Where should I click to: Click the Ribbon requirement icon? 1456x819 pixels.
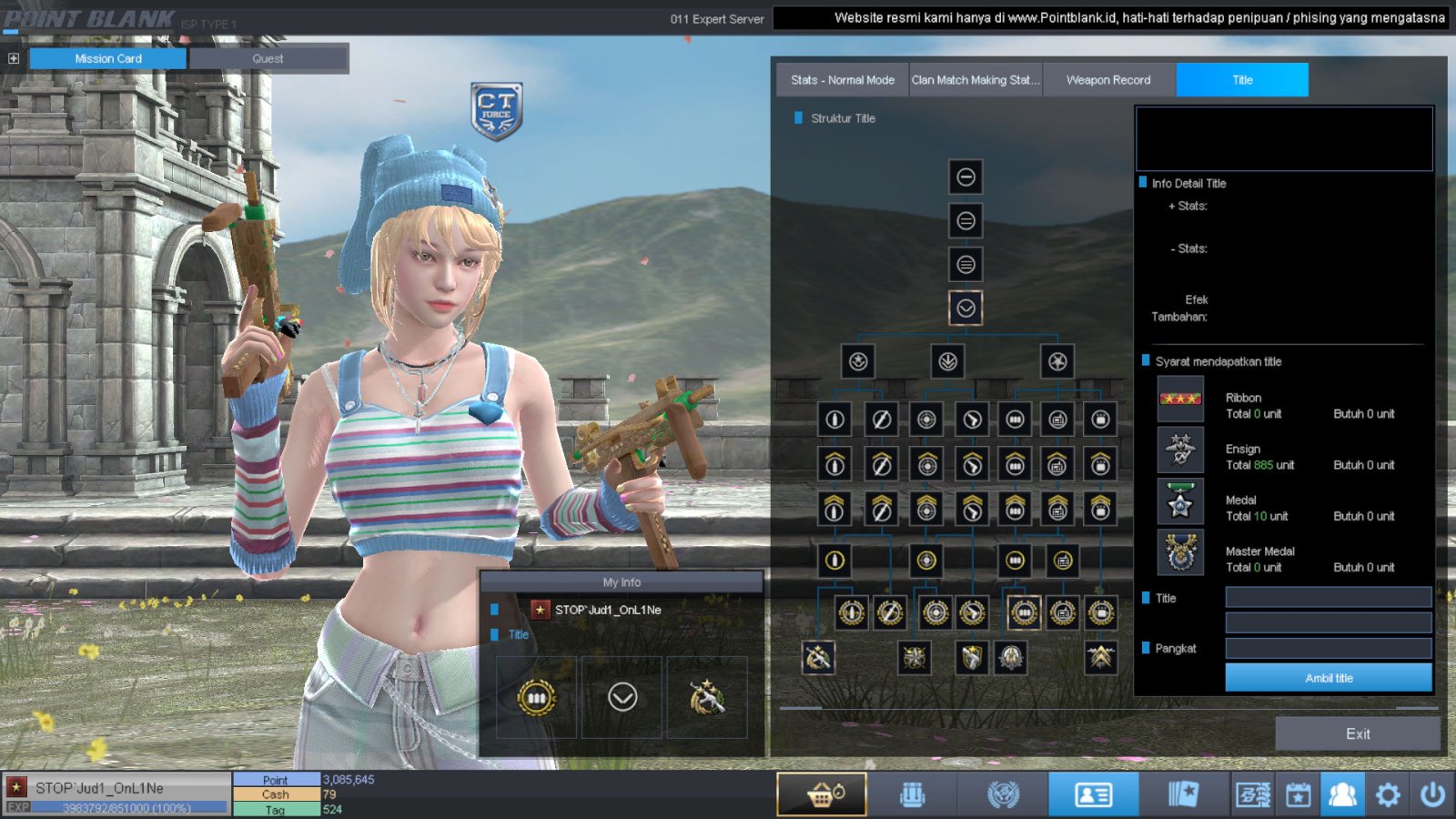click(1180, 399)
